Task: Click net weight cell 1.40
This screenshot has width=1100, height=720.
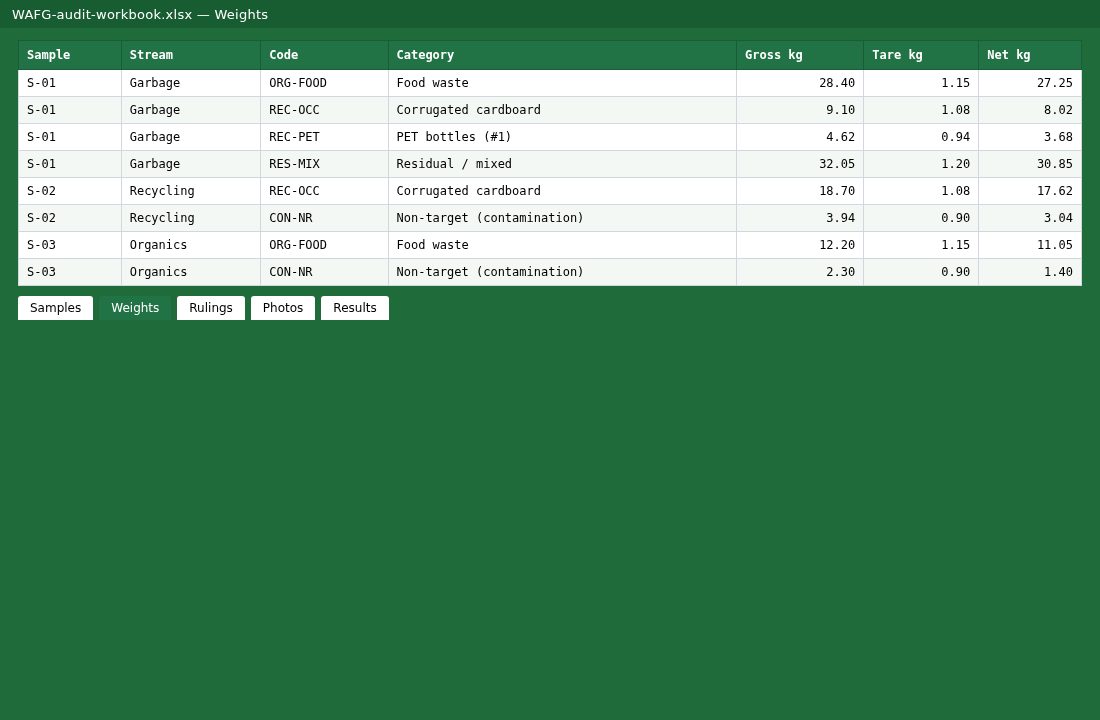Action: [1030, 272]
